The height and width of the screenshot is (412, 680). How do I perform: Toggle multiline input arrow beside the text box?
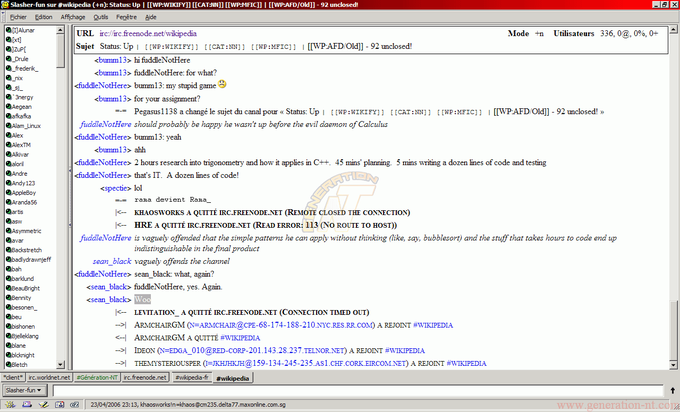coord(672,390)
